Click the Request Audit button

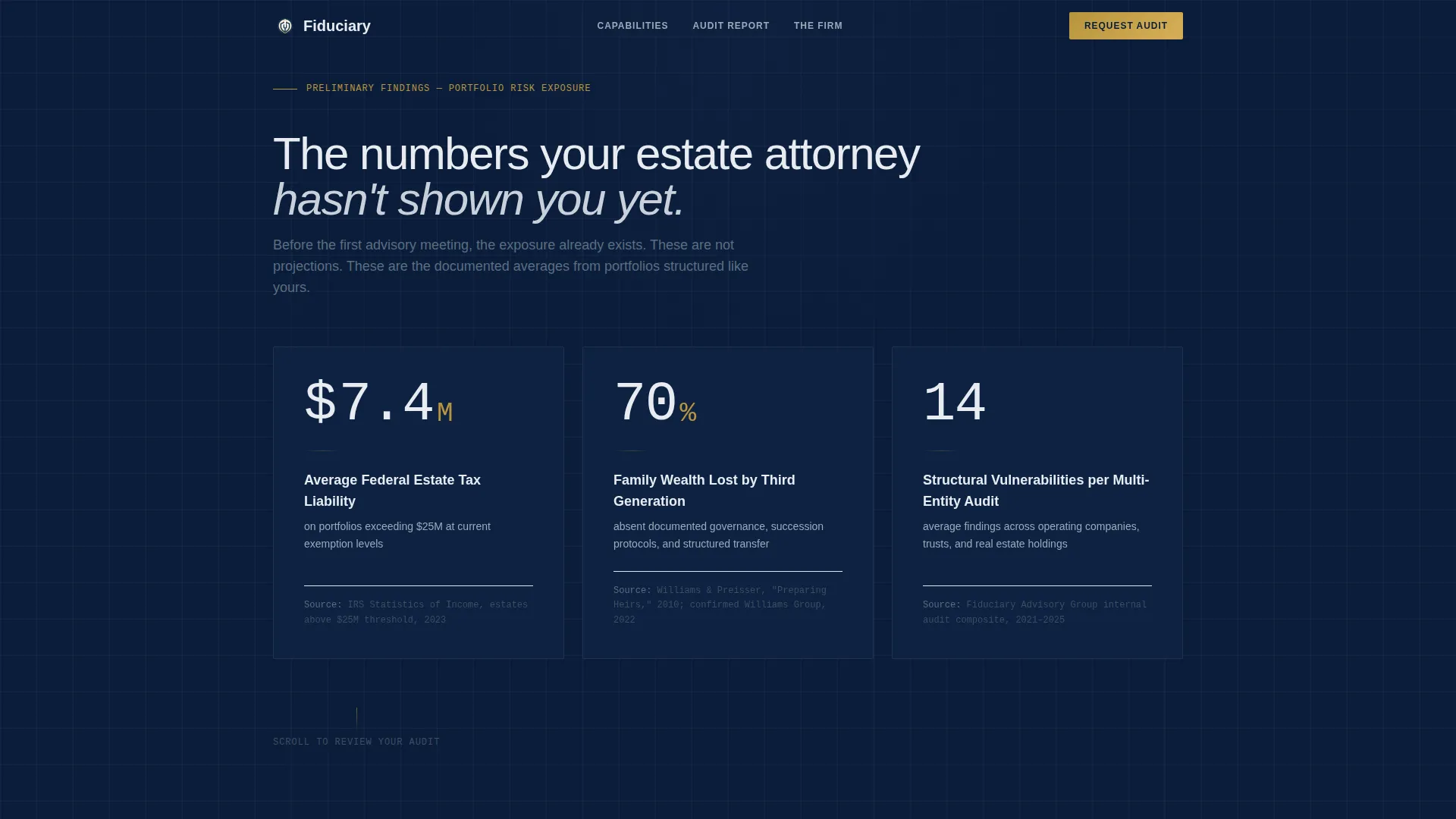pyautogui.click(x=1126, y=26)
